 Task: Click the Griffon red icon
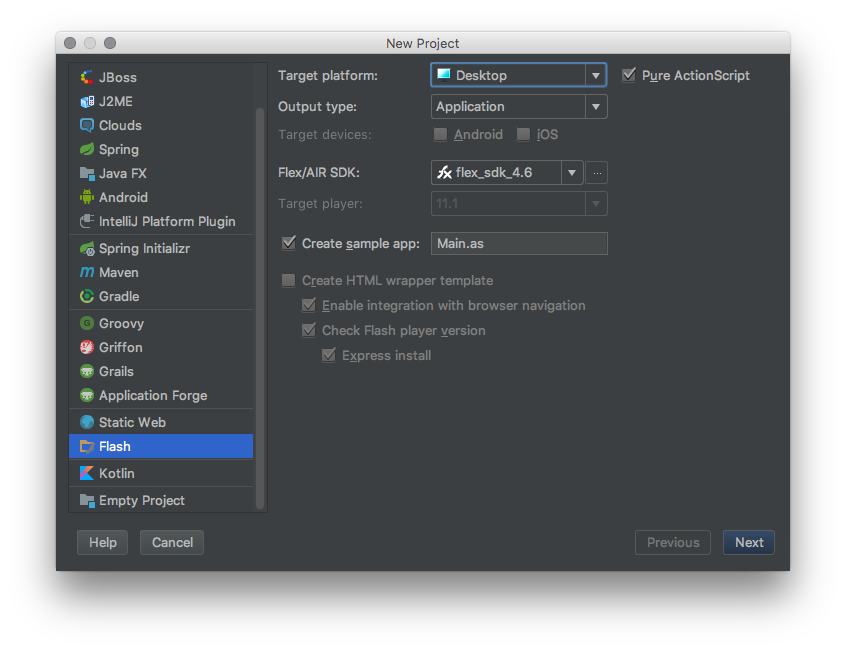(87, 347)
